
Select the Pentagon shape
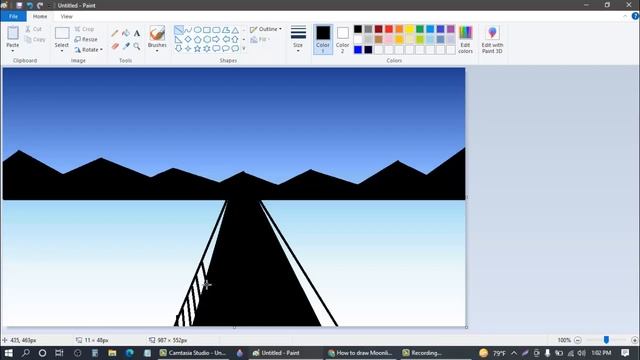[197, 40]
